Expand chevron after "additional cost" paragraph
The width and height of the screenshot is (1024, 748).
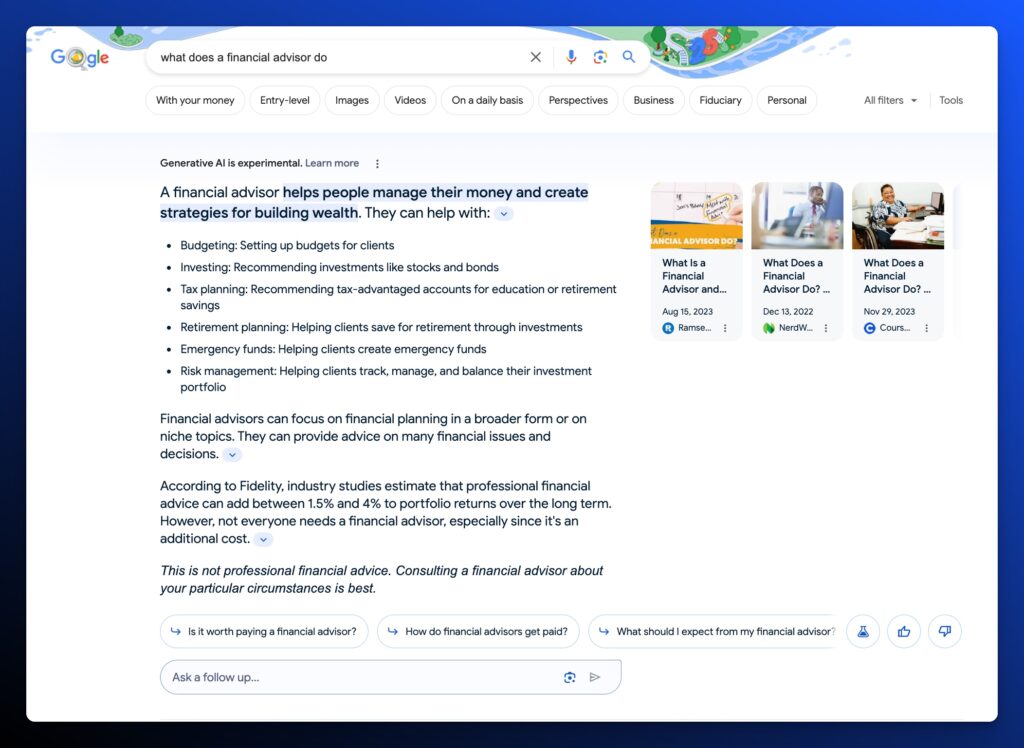point(263,539)
